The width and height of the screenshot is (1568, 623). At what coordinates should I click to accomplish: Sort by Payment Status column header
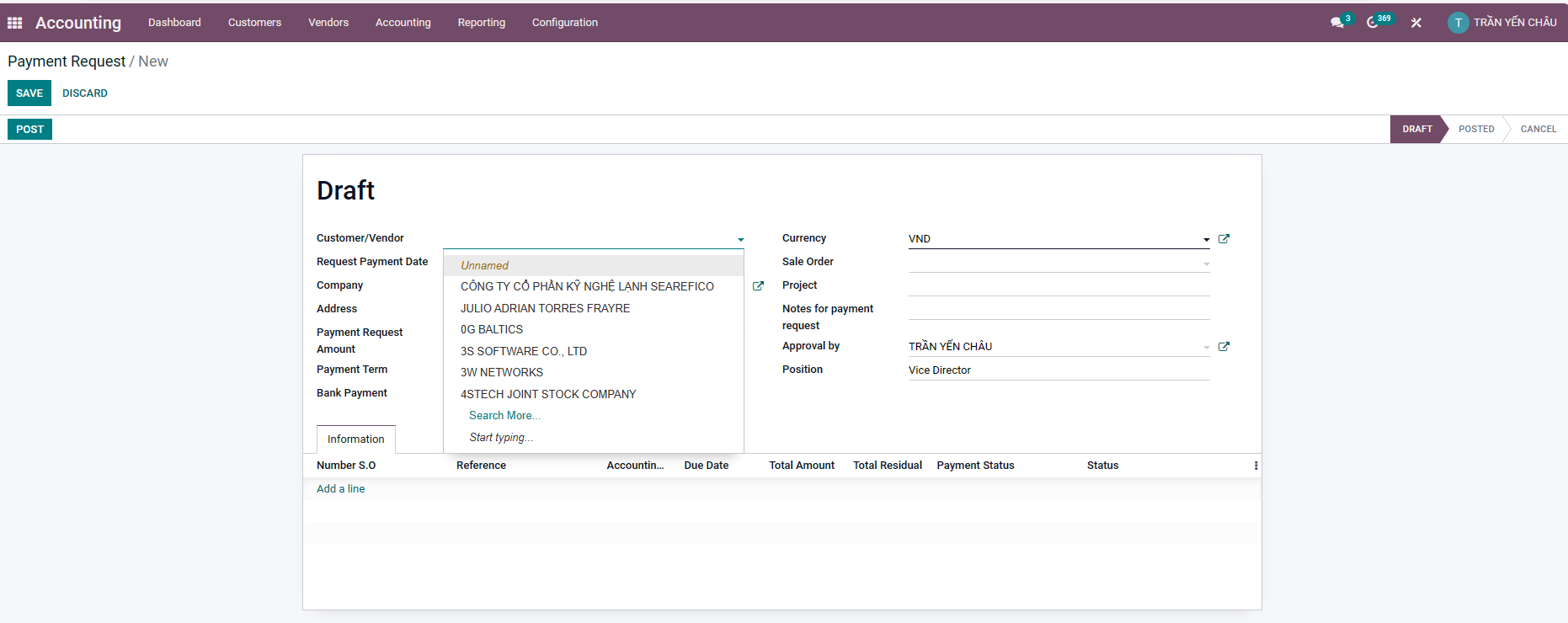[x=975, y=466]
